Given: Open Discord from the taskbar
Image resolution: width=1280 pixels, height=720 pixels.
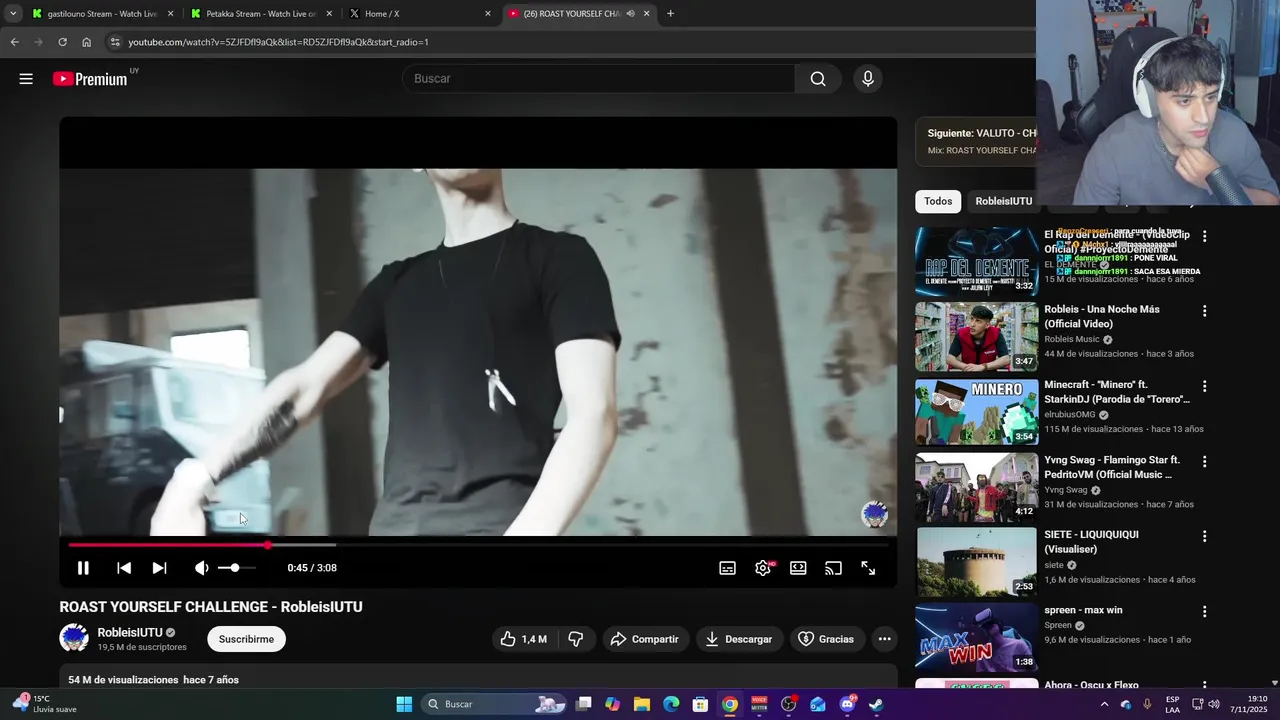Looking at the screenshot, I should pyautogui.click(x=847, y=704).
